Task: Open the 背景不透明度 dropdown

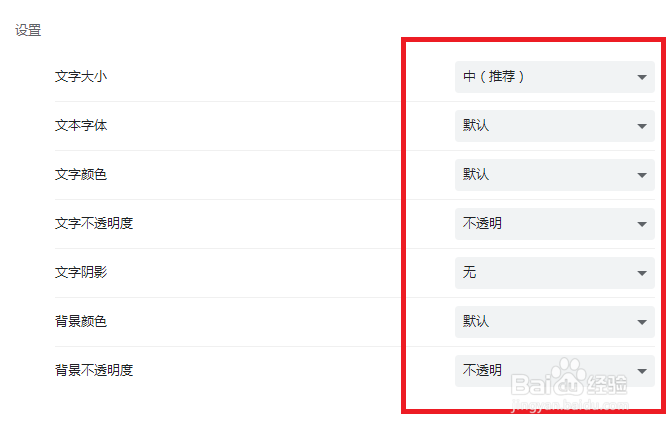Action: (x=554, y=371)
